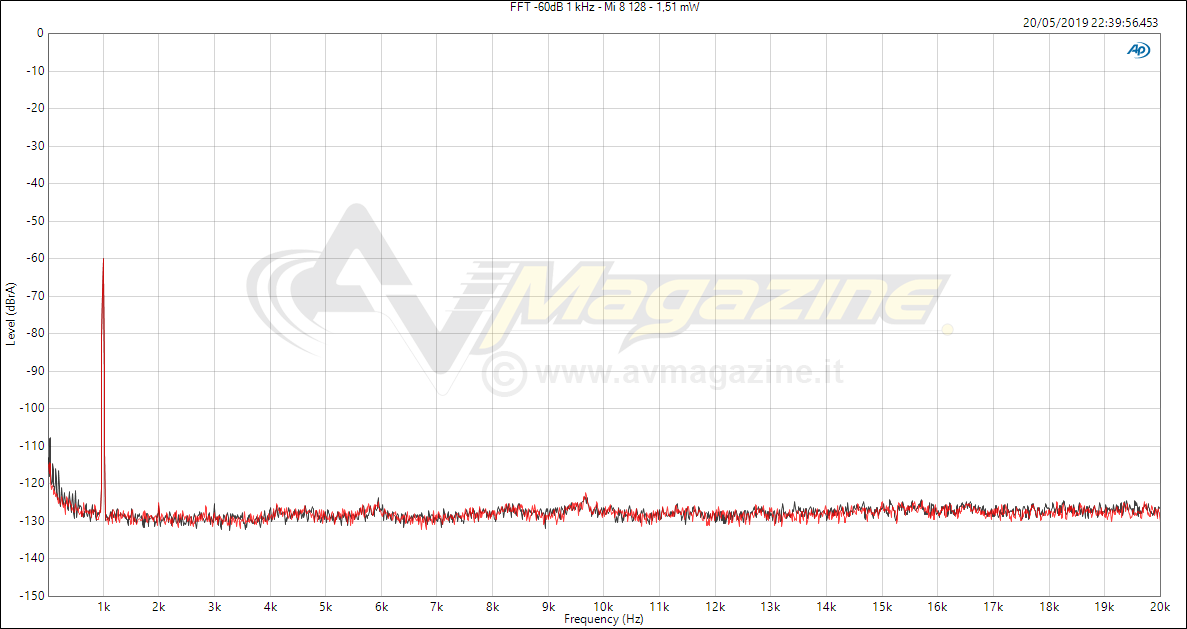Click the -150 label on the Level axis
The image size is (1187, 629).
click(33, 596)
